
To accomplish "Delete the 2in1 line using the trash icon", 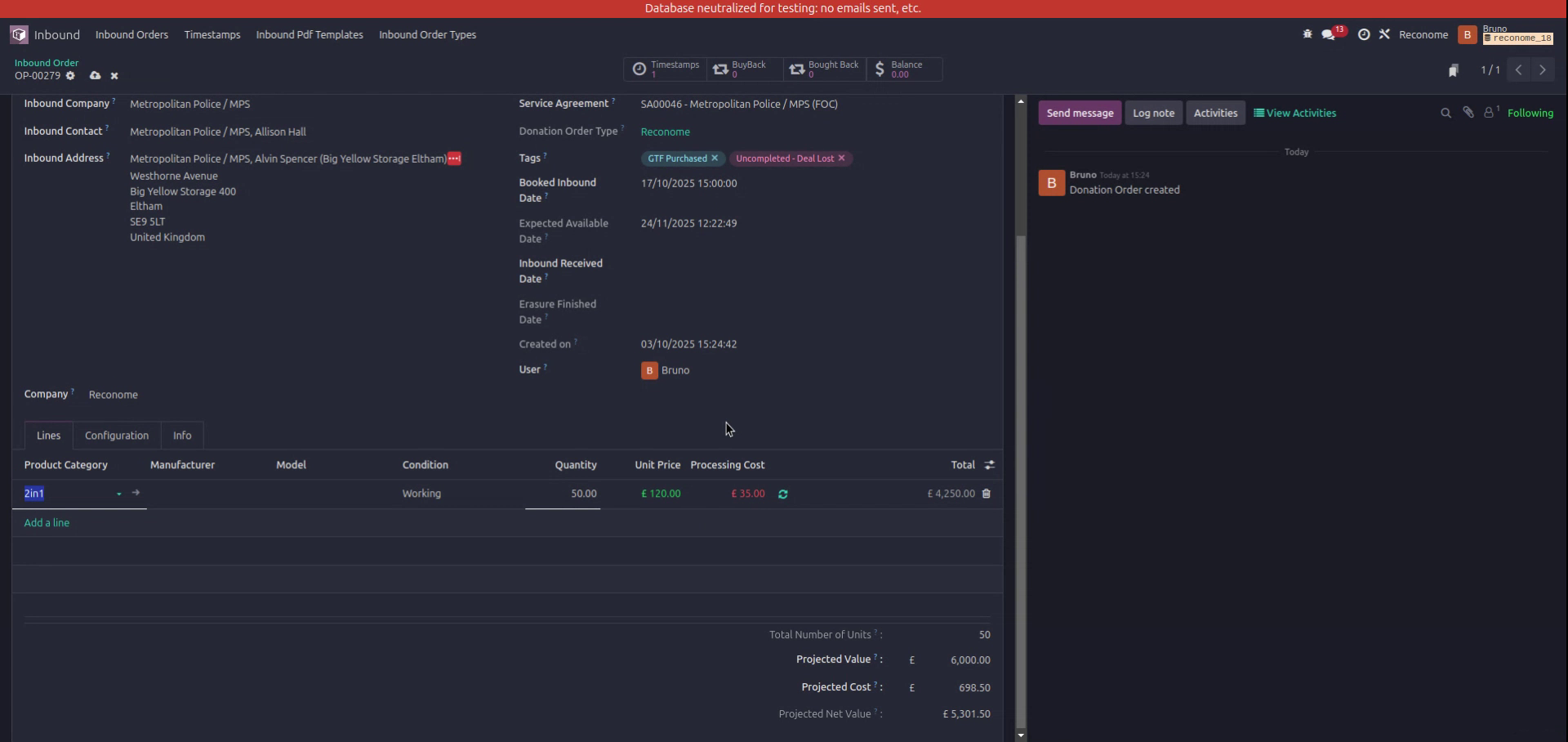I will coord(986,494).
